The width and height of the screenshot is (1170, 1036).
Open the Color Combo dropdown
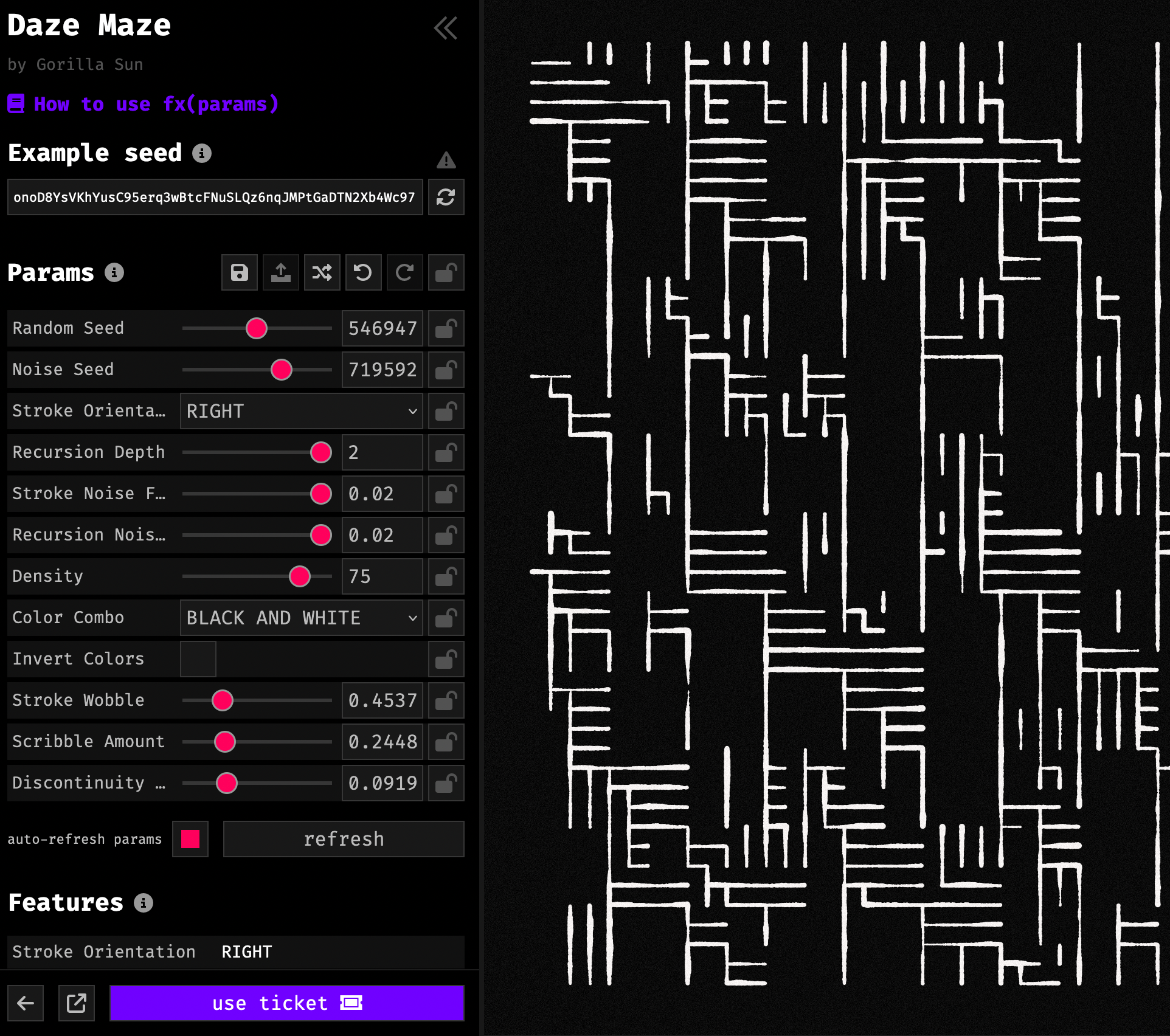(302, 618)
